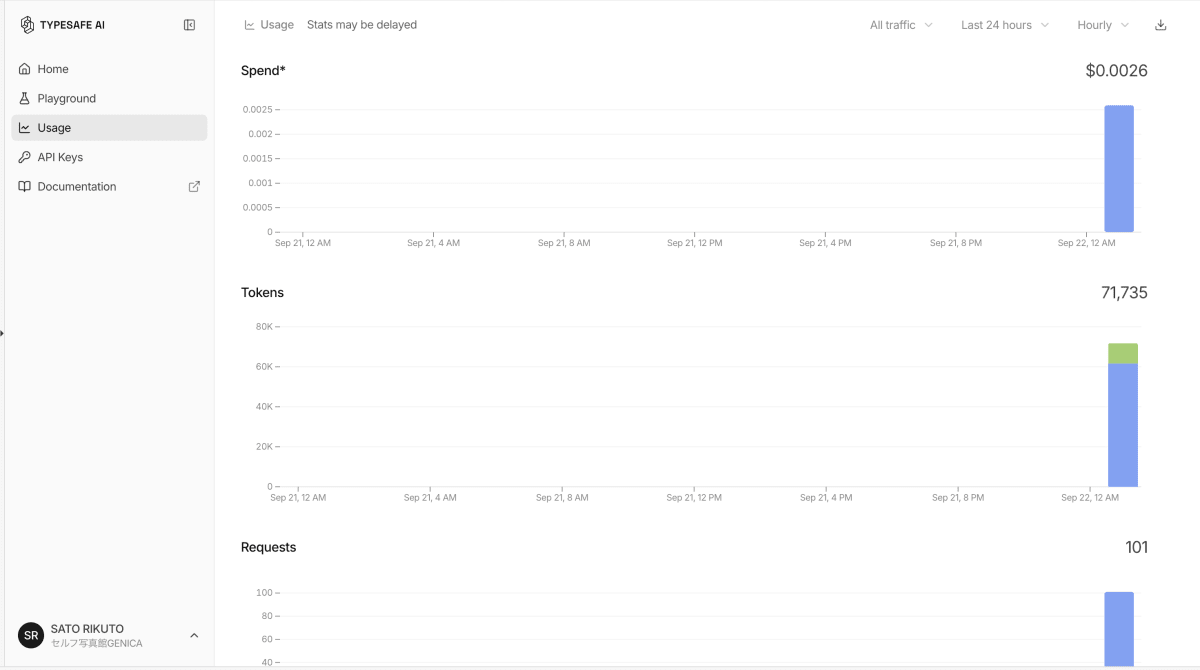Click the external link icon beside Documentation

point(194,186)
